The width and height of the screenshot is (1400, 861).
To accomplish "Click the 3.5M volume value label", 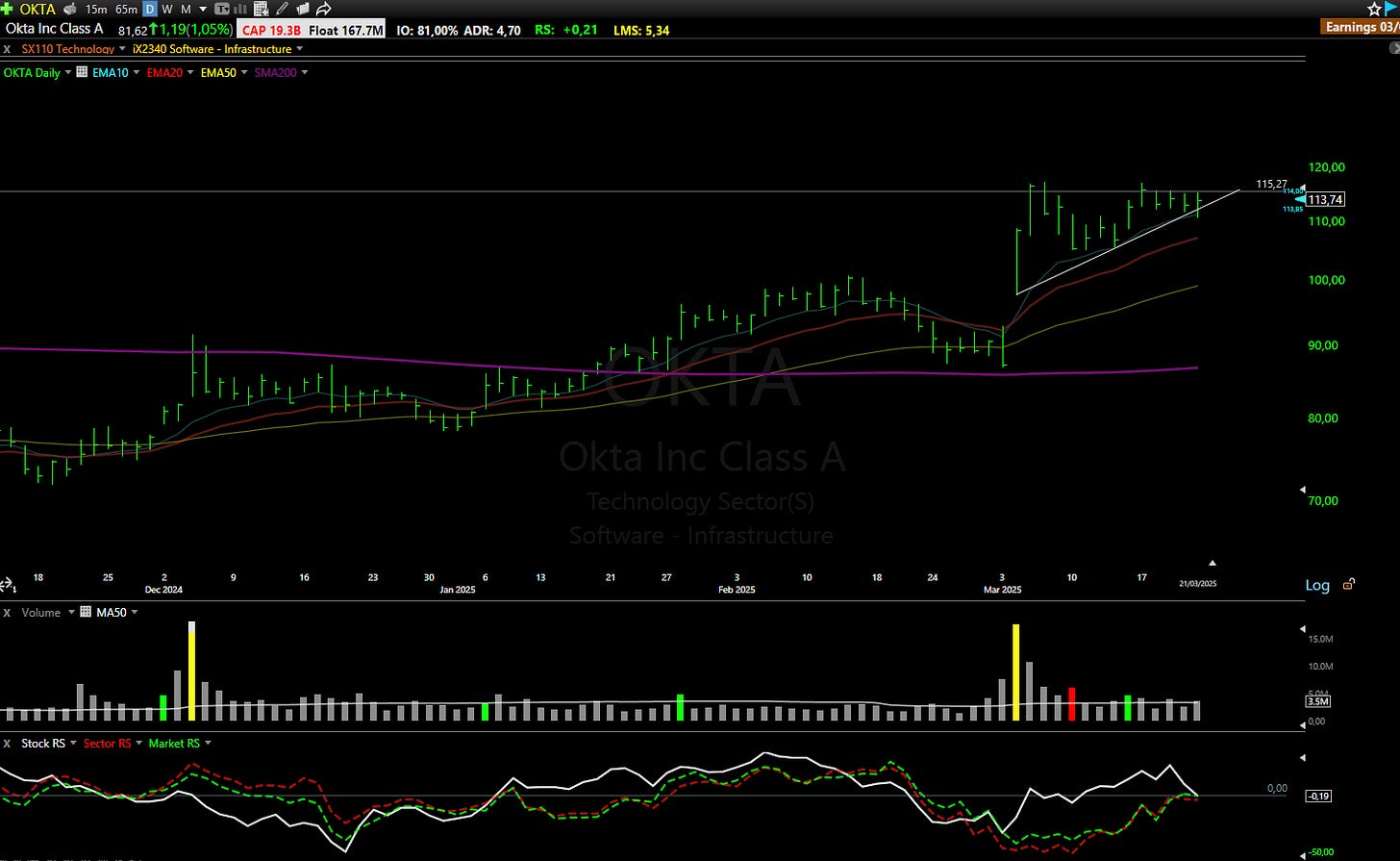I will (1318, 701).
